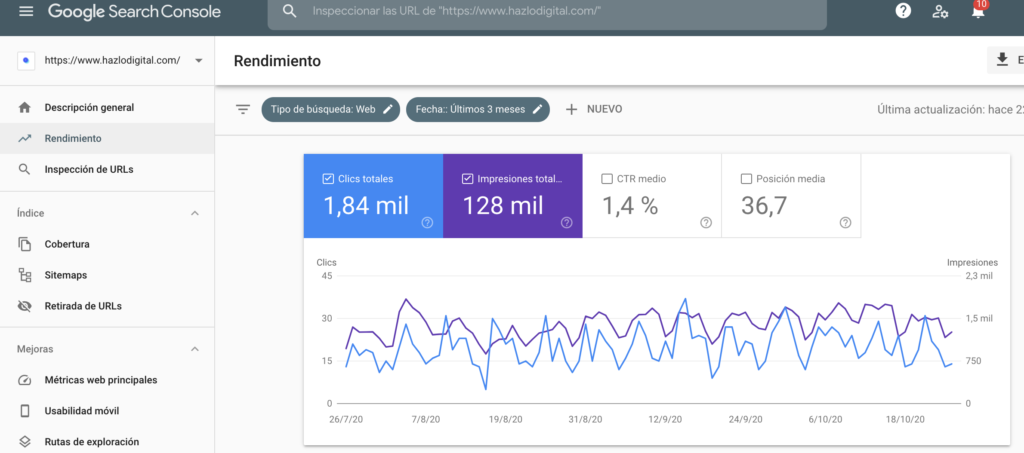Click the export download icon
This screenshot has height=453, width=1024.
1002,60
